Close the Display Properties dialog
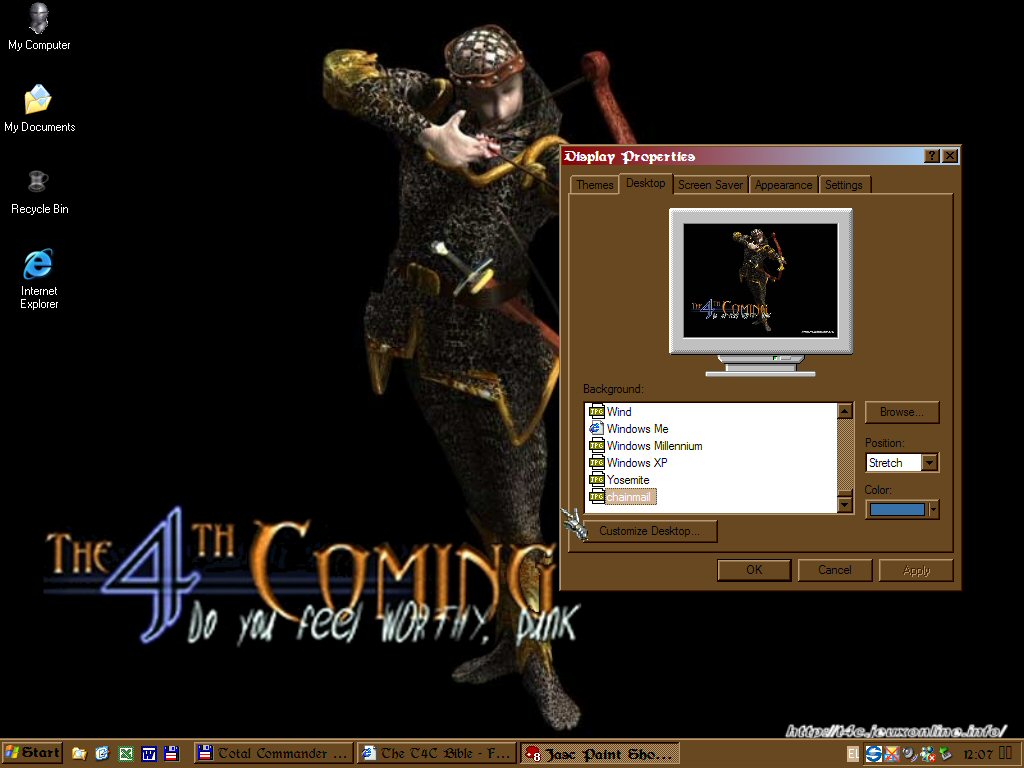The width and height of the screenshot is (1024, 768). (x=950, y=156)
